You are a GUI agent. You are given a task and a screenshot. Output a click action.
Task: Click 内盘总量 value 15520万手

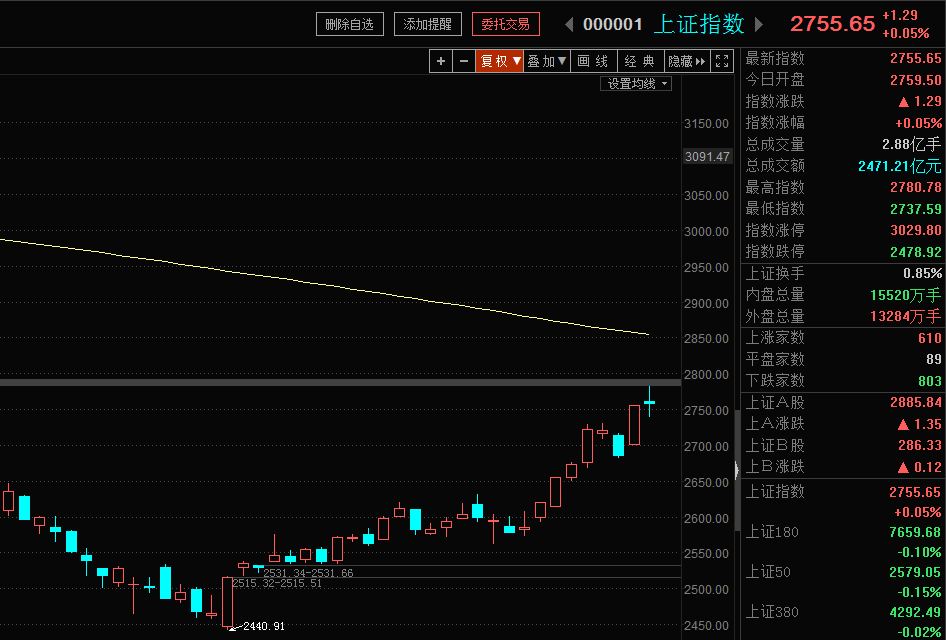[x=906, y=295]
